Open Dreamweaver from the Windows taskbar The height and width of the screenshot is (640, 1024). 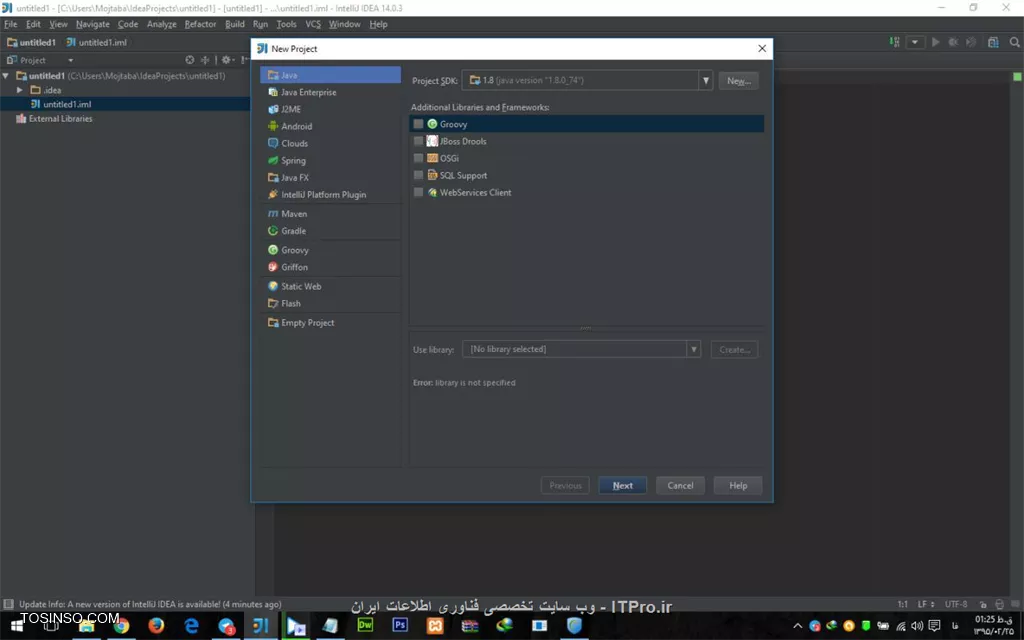[365, 625]
